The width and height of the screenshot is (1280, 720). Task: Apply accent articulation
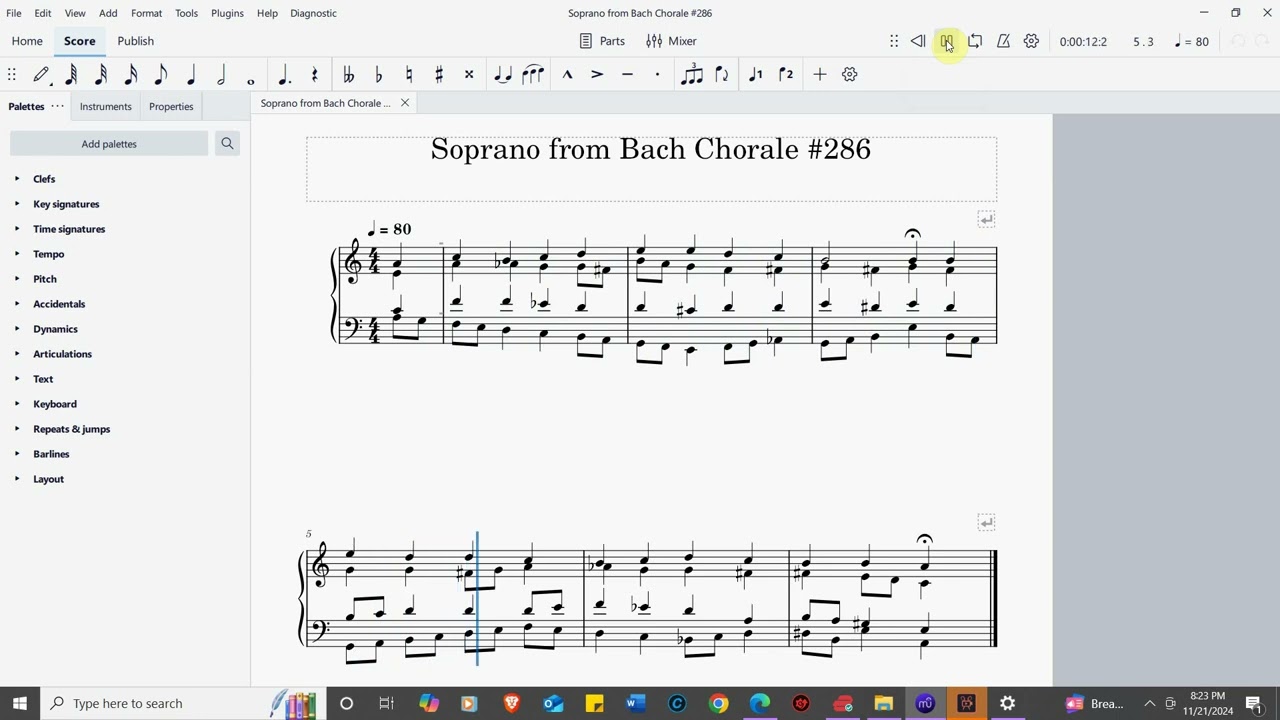pyautogui.click(x=597, y=74)
